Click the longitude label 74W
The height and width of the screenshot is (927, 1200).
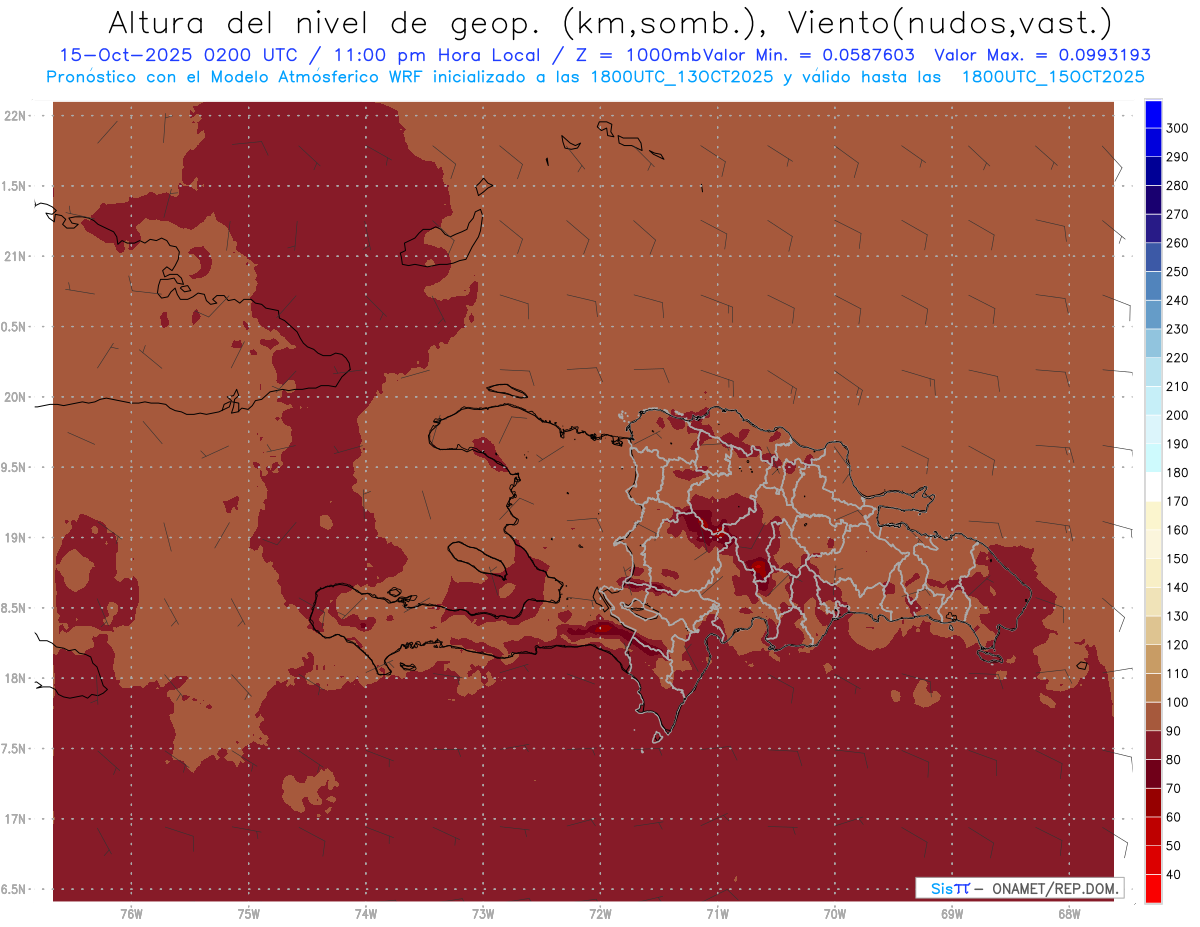[366, 914]
